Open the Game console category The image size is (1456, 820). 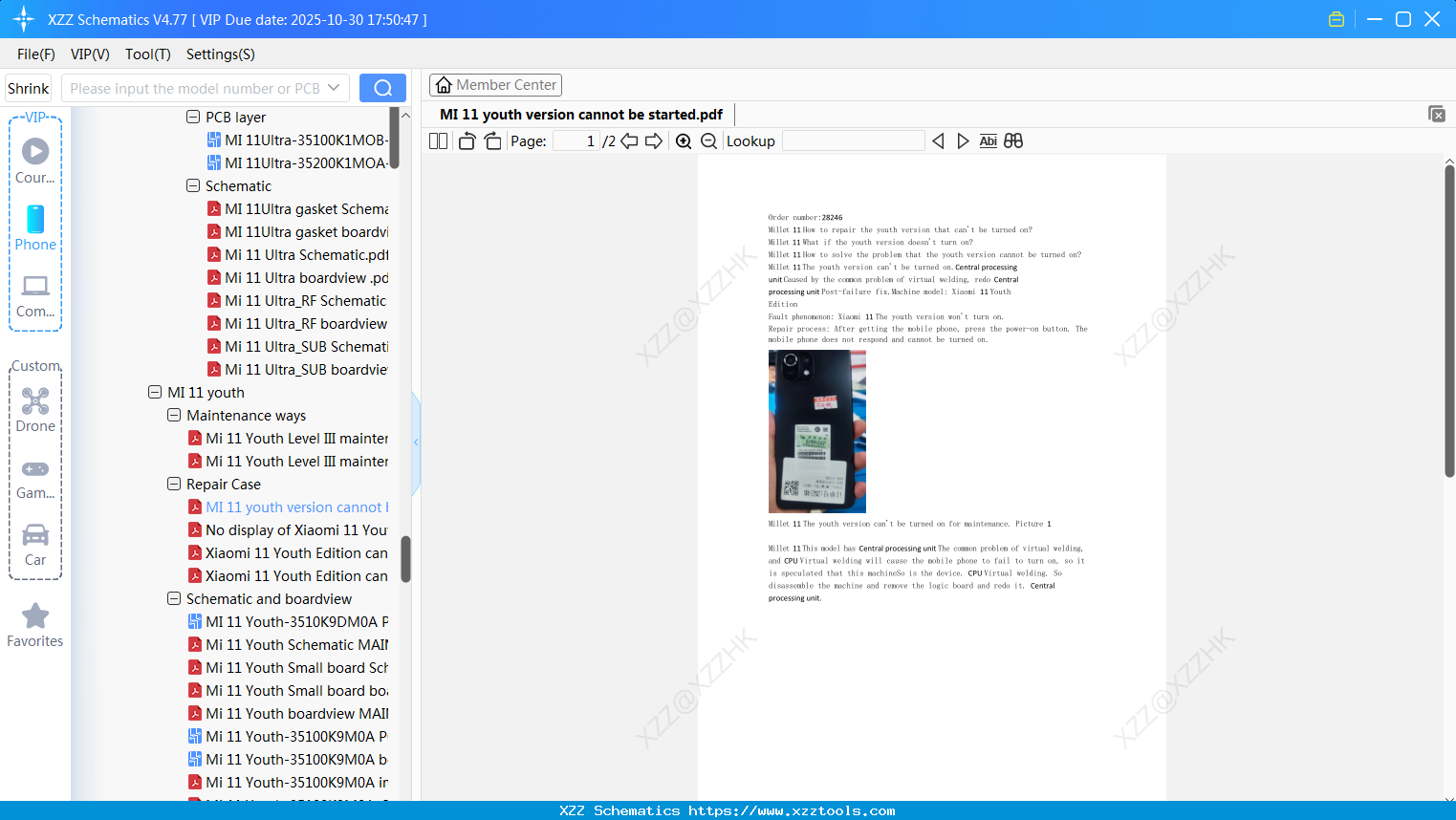pyautogui.click(x=35, y=479)
